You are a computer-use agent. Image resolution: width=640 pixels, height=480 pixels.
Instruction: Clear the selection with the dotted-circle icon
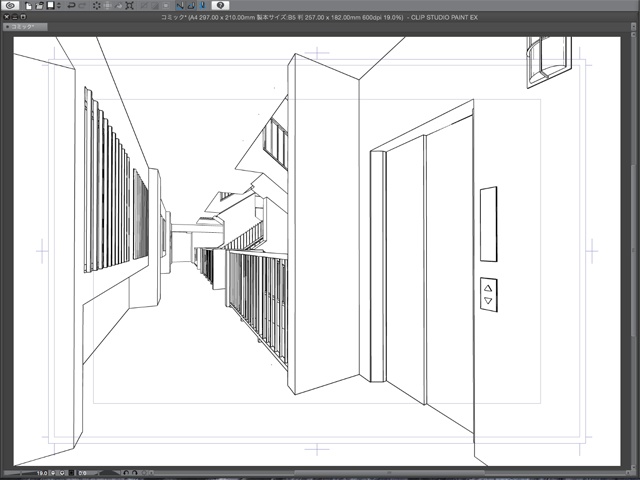(96, 6)
